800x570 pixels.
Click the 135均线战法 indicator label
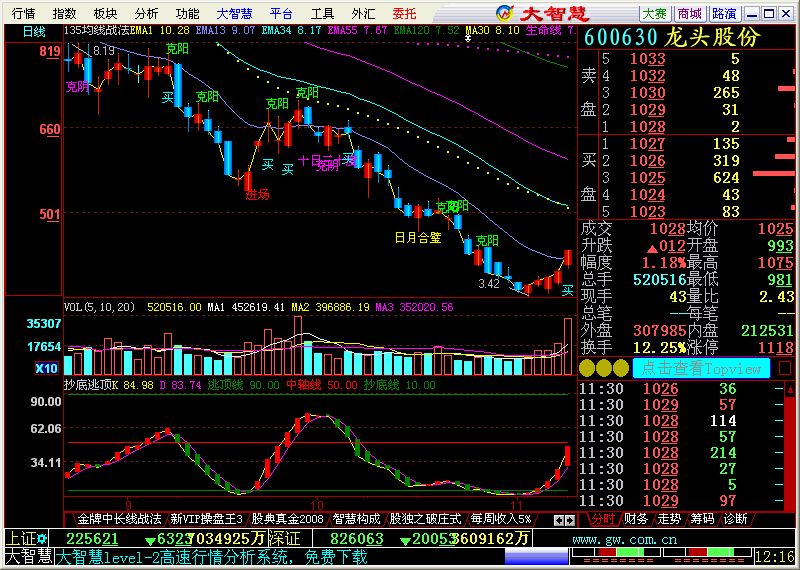97,31
